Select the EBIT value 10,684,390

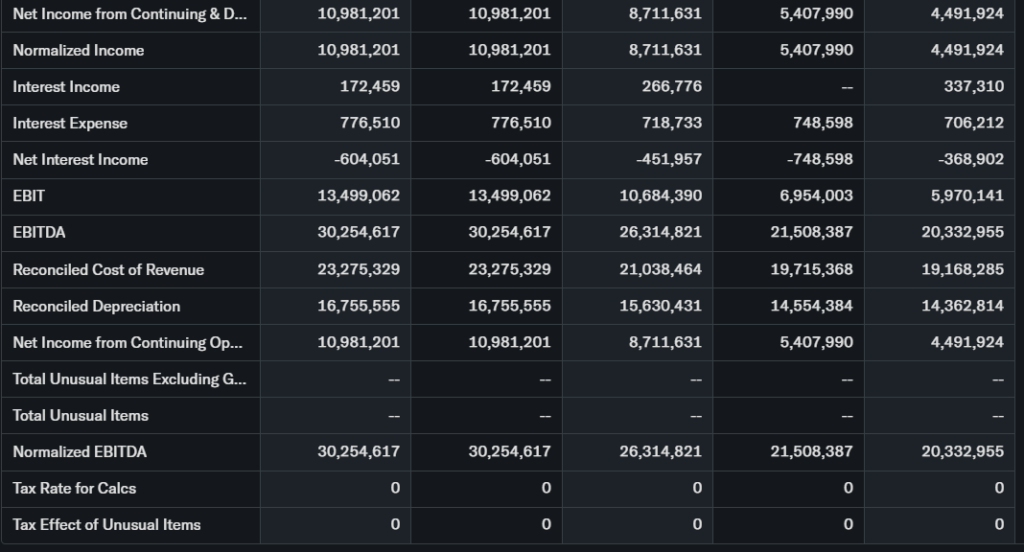[x=661, y=196]
